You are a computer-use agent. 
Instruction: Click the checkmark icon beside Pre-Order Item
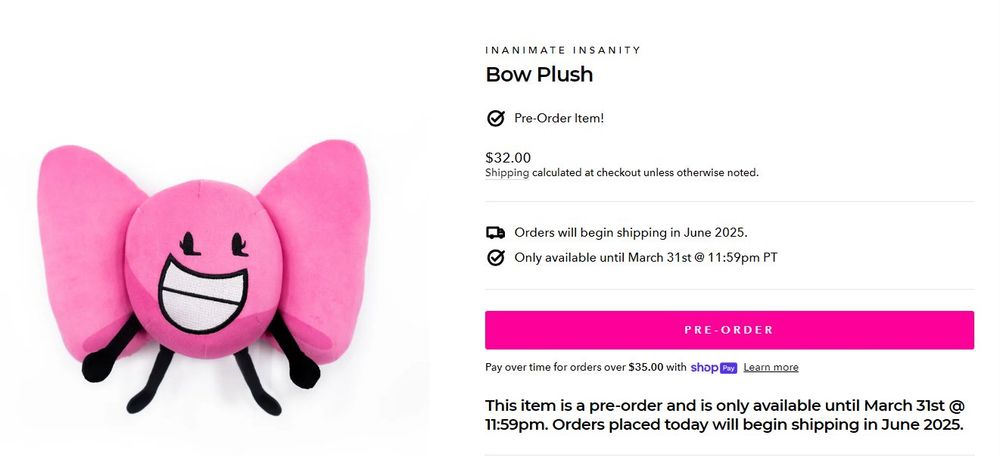coord(495,119)
